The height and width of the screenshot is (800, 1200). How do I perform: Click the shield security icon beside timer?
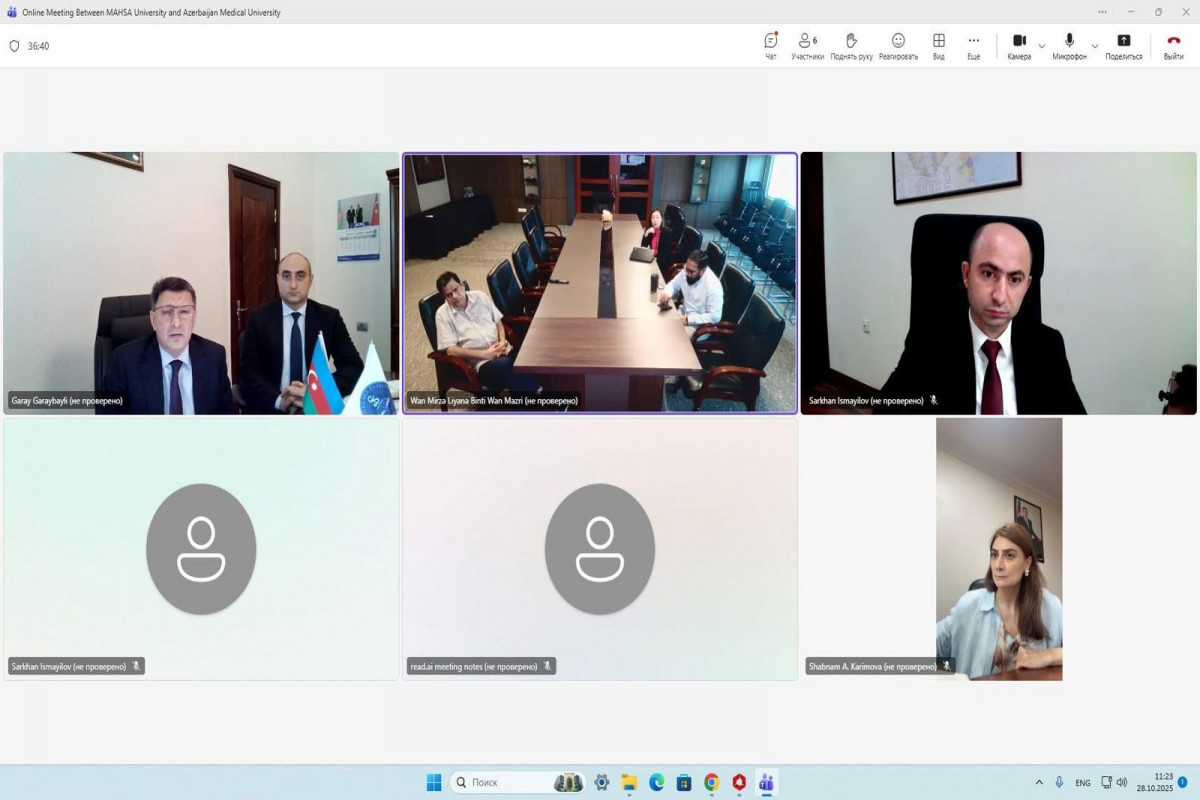tap(14, 46)
